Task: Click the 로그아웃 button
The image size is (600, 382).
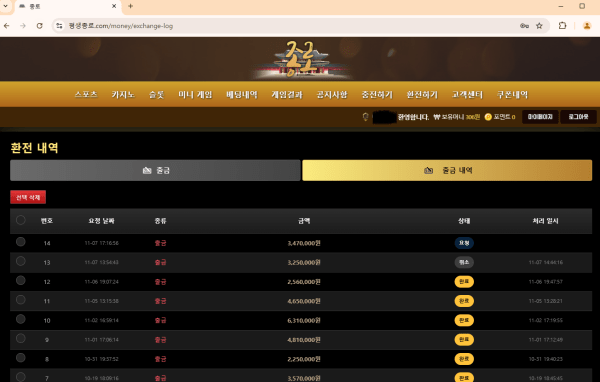Action: coord(578,117)
